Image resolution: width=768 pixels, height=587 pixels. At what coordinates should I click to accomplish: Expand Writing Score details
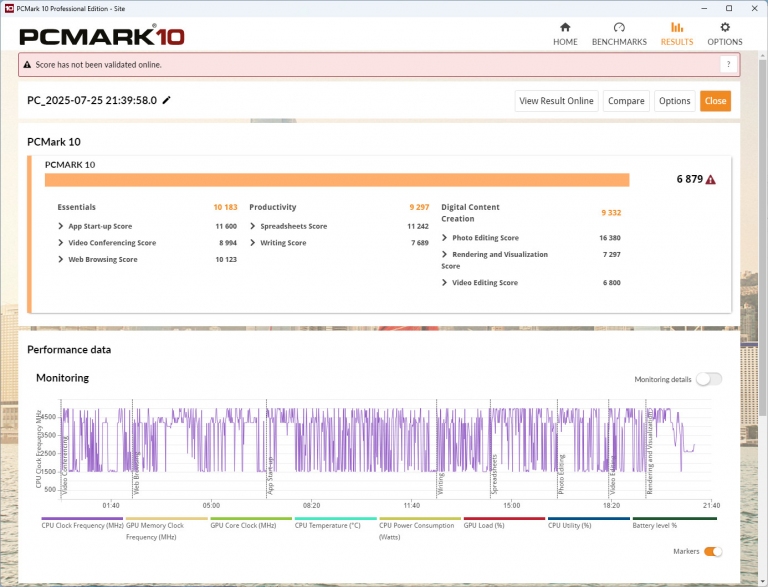253,243
